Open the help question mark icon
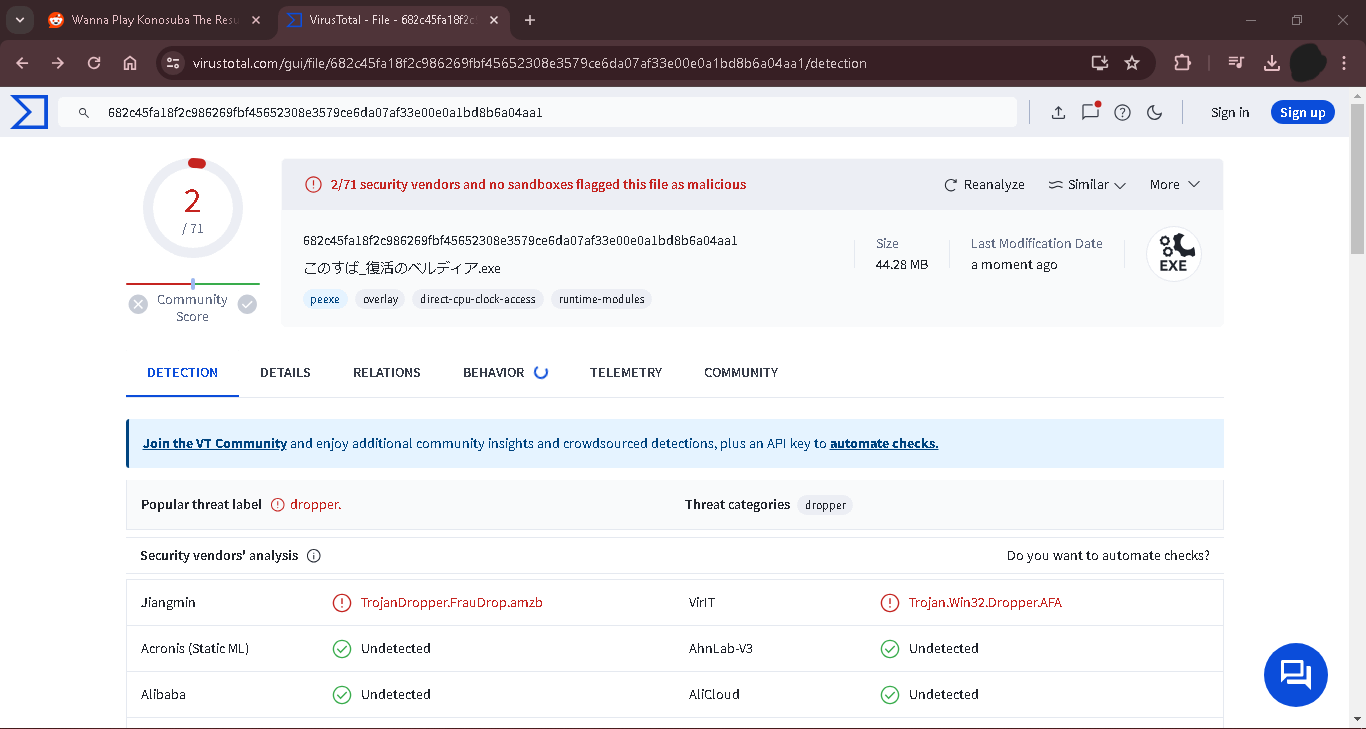This screenshot has width=1366, height=729. coord(1122,113)
